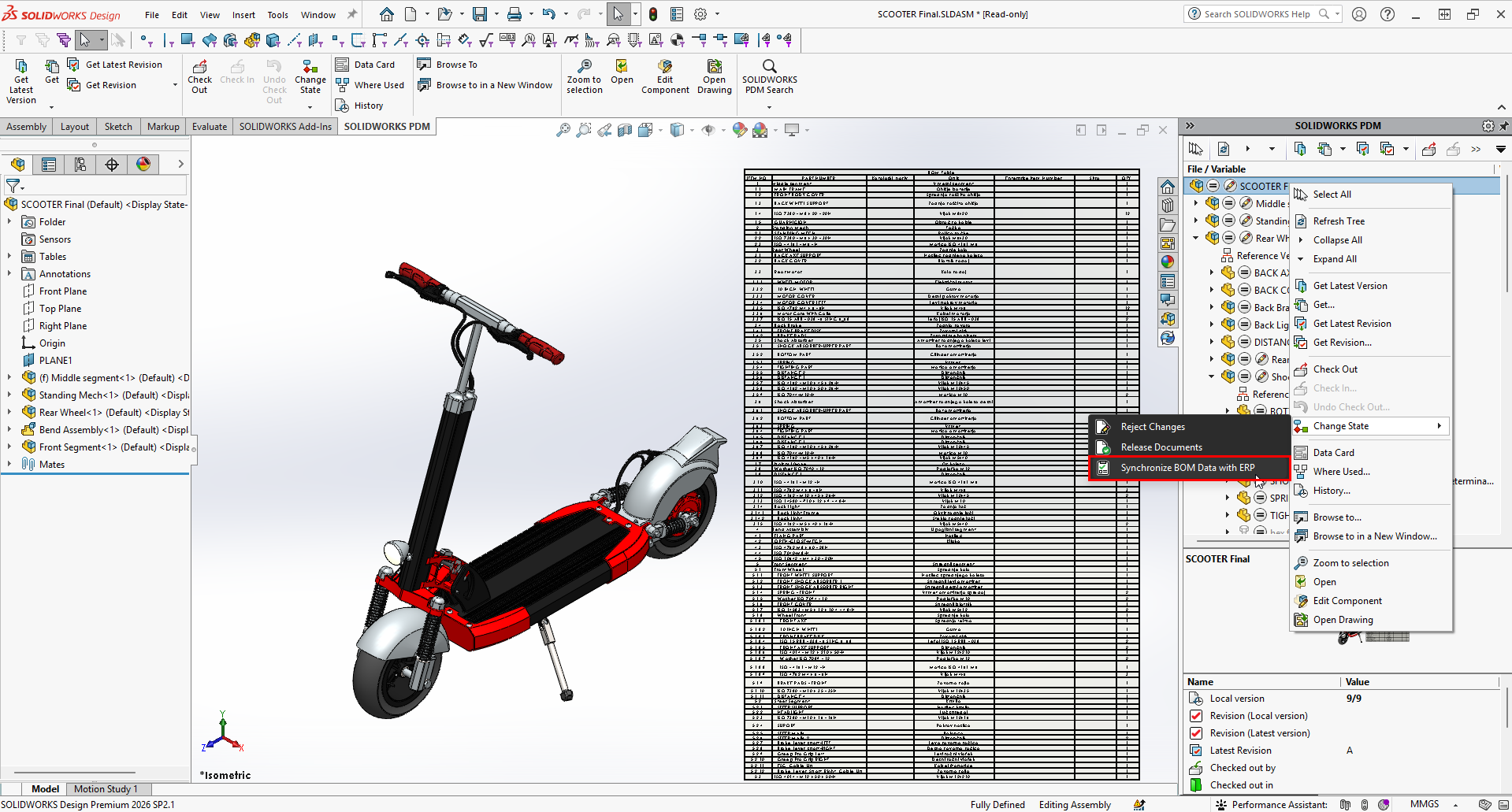The width and height of the screenshot is (1512, 812).
Task: Expand the Tables node in the feature tree
Action: [x=9, y=257]
